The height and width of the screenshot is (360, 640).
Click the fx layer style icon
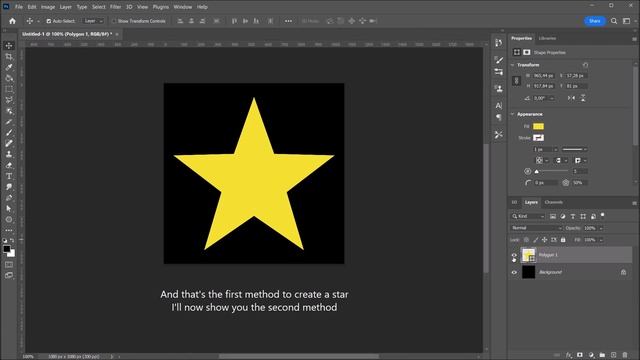(x=569, y=355)
